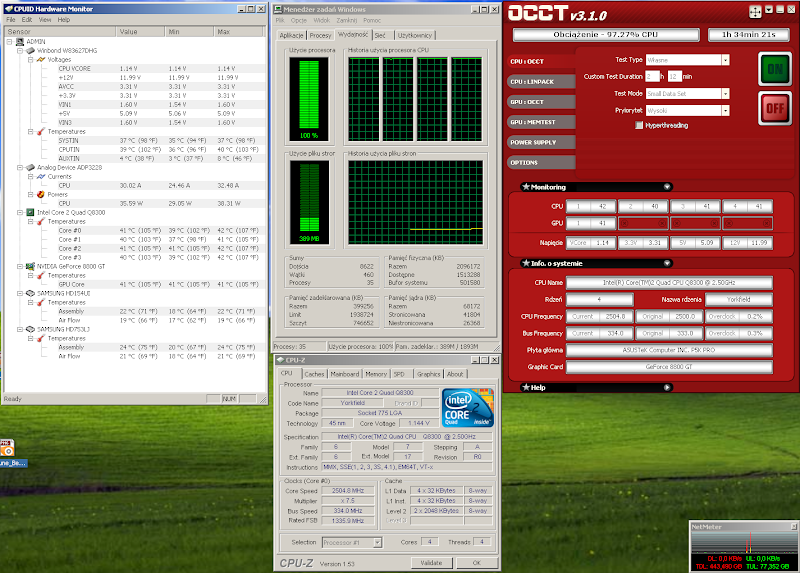Screen dimensions: 800x573
Task: Collapse the Info. o systemie section
Action: point(667,263)
